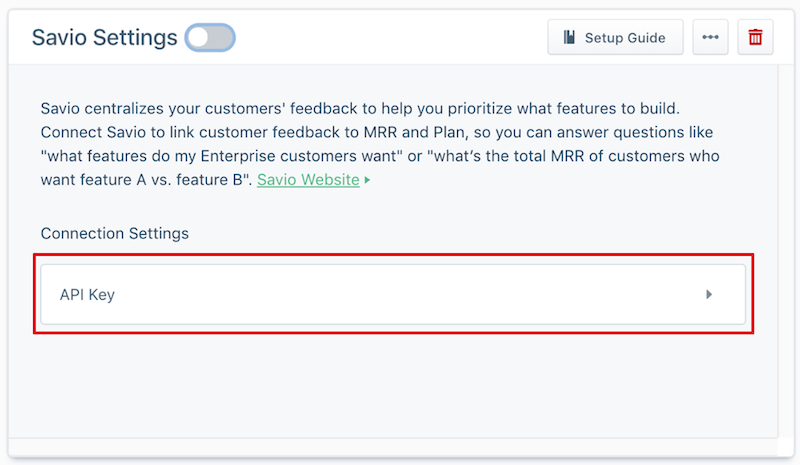Click the book icon in Setup Guide

point(569,37)
